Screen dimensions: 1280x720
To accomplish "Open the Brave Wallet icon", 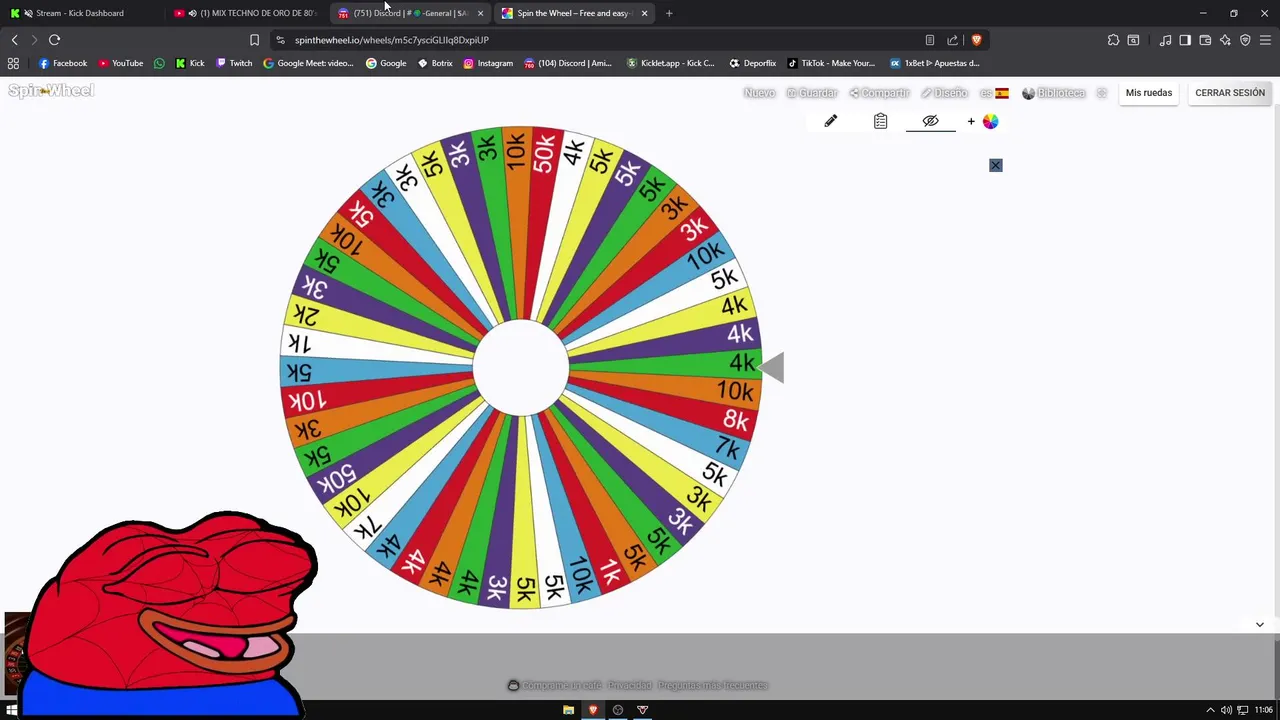I will click(x=1205, y=40).
